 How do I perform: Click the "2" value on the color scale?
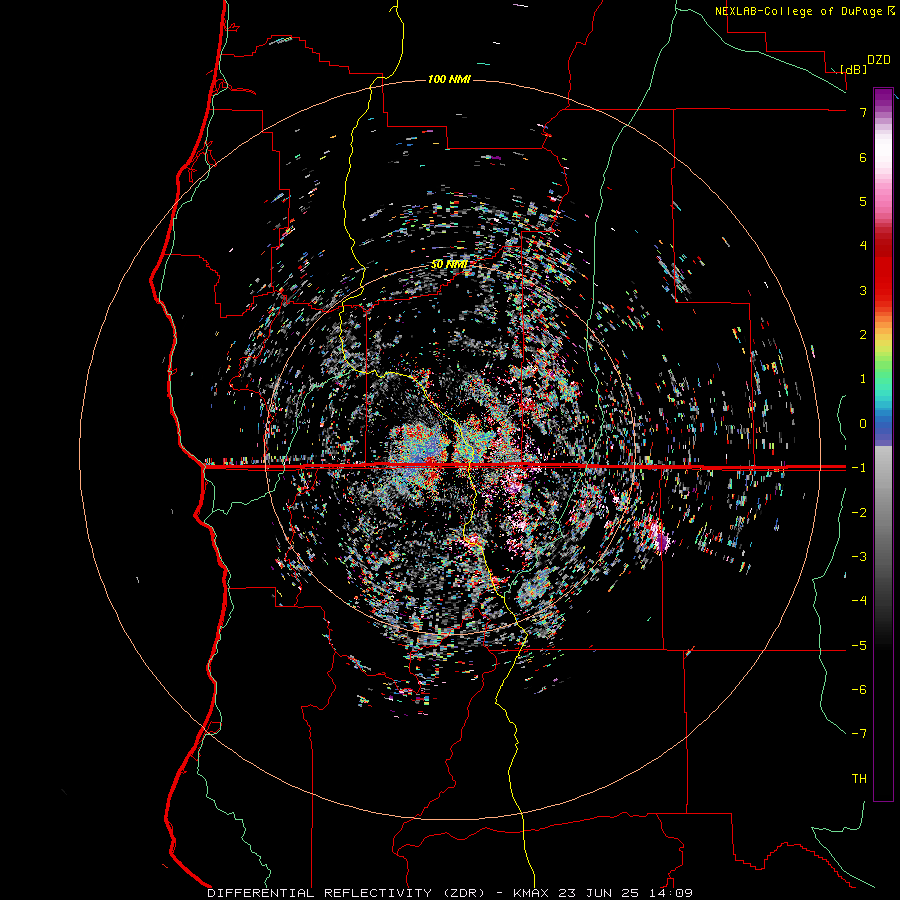click(863, 335)
